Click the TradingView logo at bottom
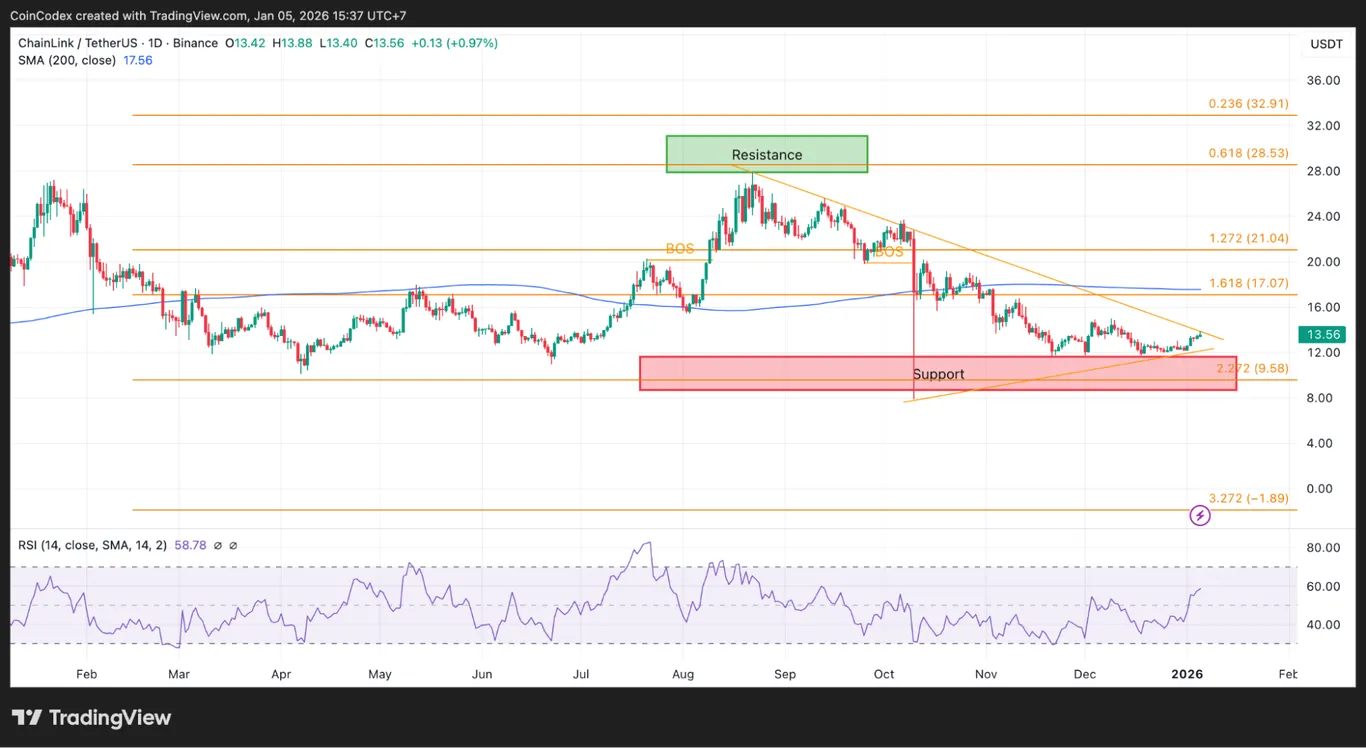 [91, 718]
